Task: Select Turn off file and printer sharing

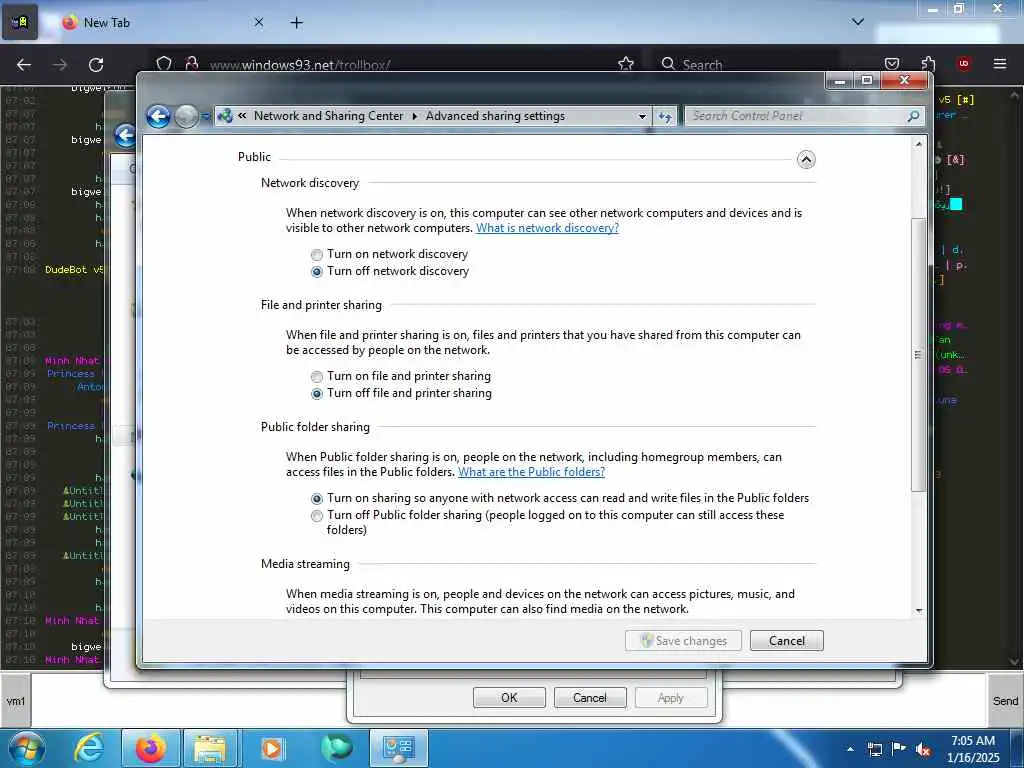Action: pos(317,394)
